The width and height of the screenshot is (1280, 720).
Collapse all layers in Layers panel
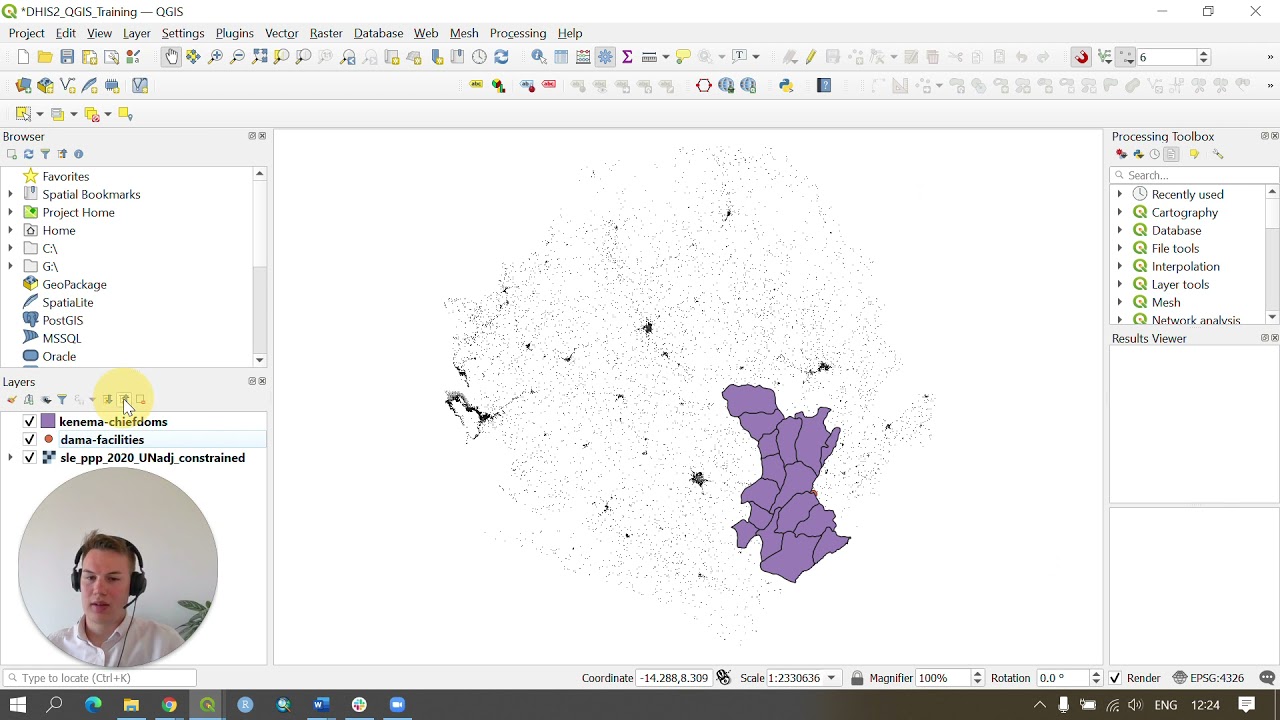click(124, 400)
